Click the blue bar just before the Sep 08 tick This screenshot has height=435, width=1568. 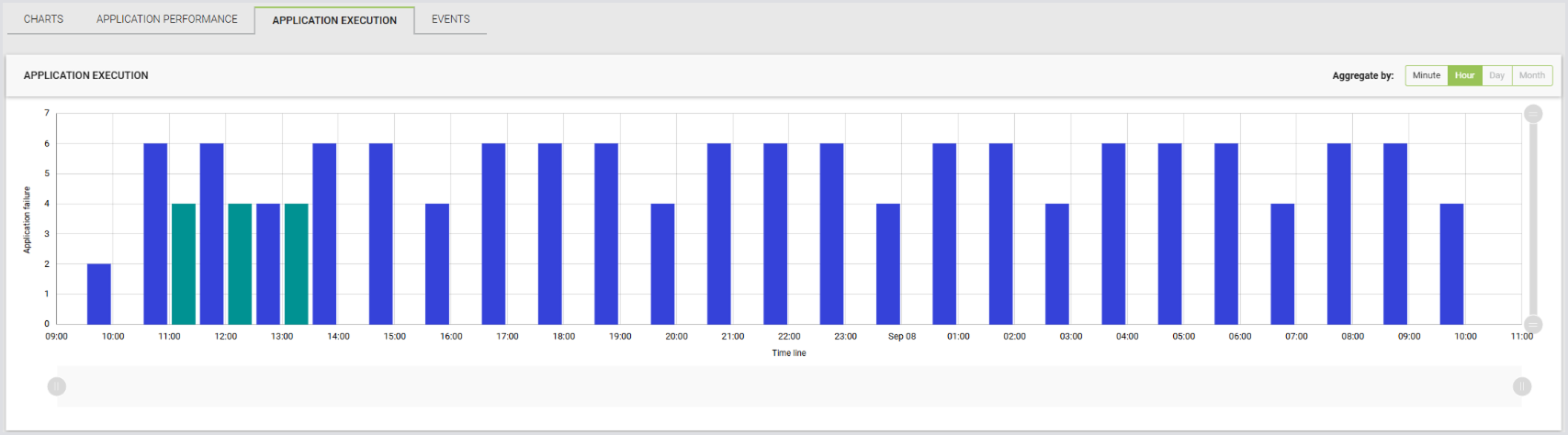tap(888, 264)
